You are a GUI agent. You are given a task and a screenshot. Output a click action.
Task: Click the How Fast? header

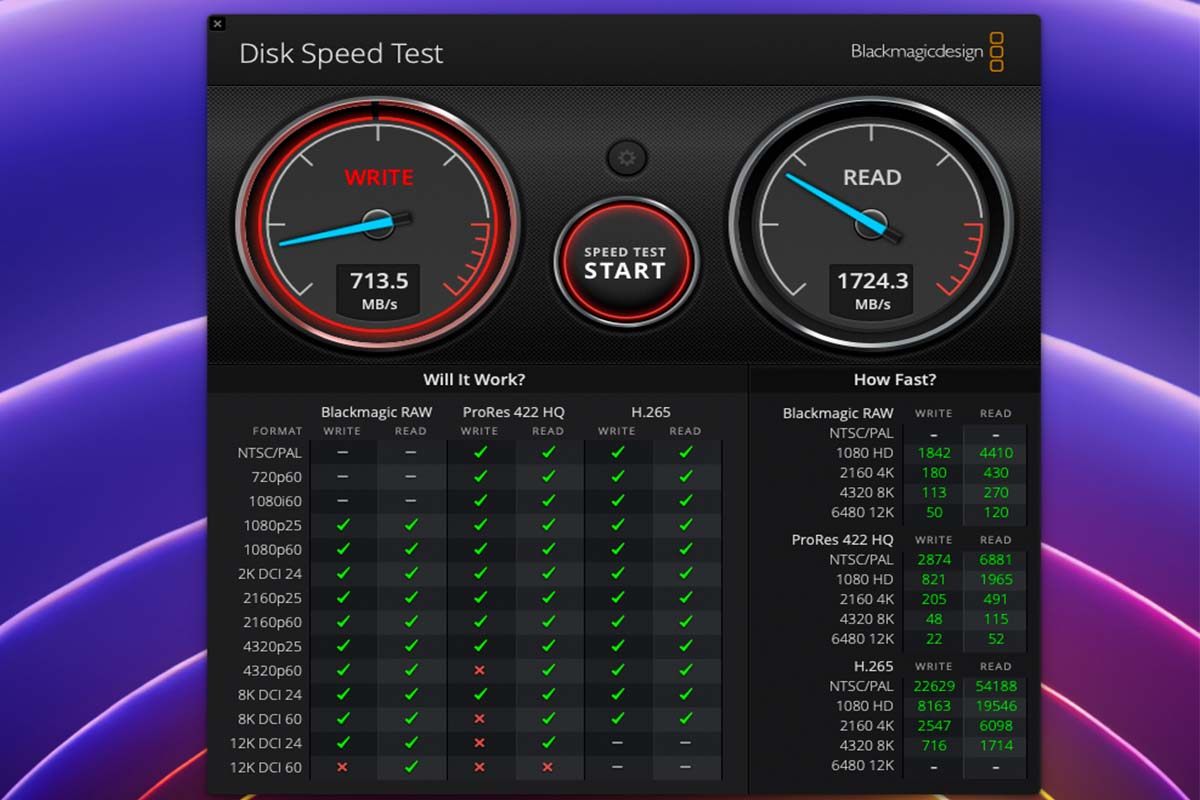[895, 380]
